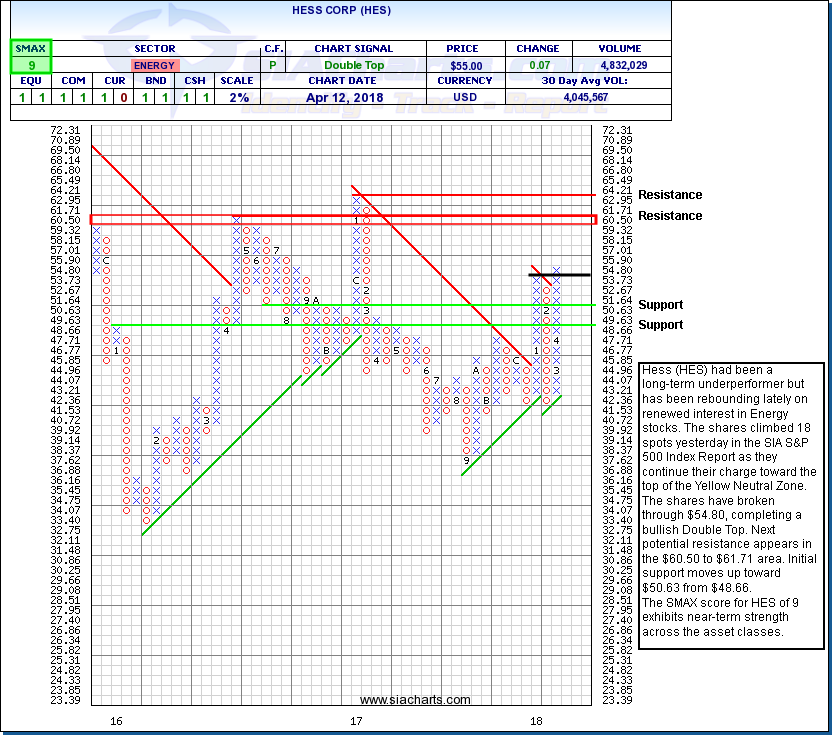Select the upper Resistance label near 64.21
Screen dimensions: 832x735
[x=670, y=195]
